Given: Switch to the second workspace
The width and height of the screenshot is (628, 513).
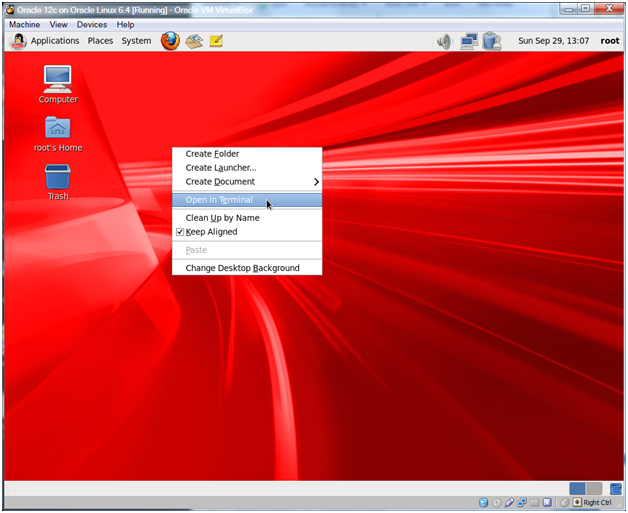Looking at the screenshot, I should pos(594,489).
